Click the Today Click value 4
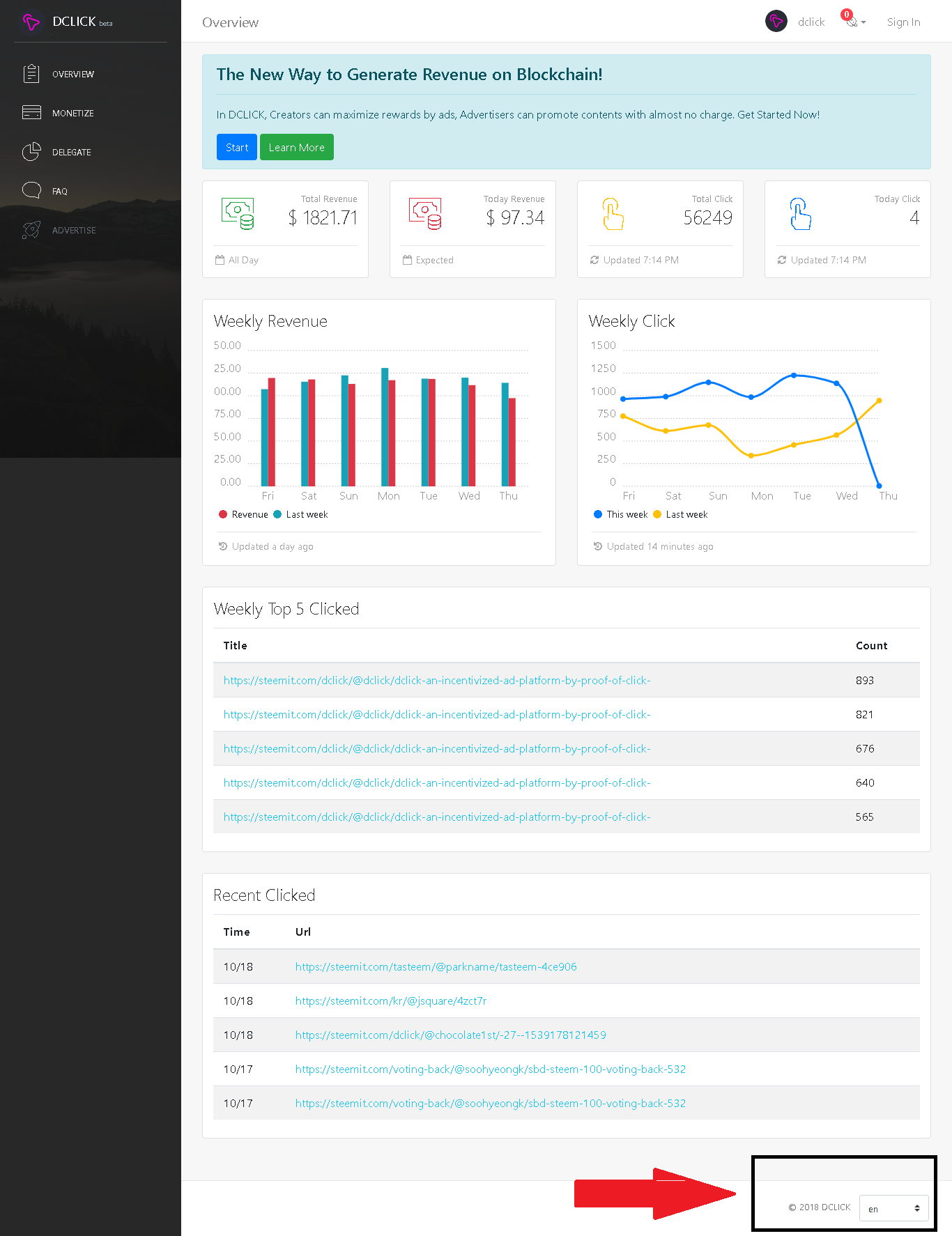This screenshot has height=1236, width=952. (914, 218)
